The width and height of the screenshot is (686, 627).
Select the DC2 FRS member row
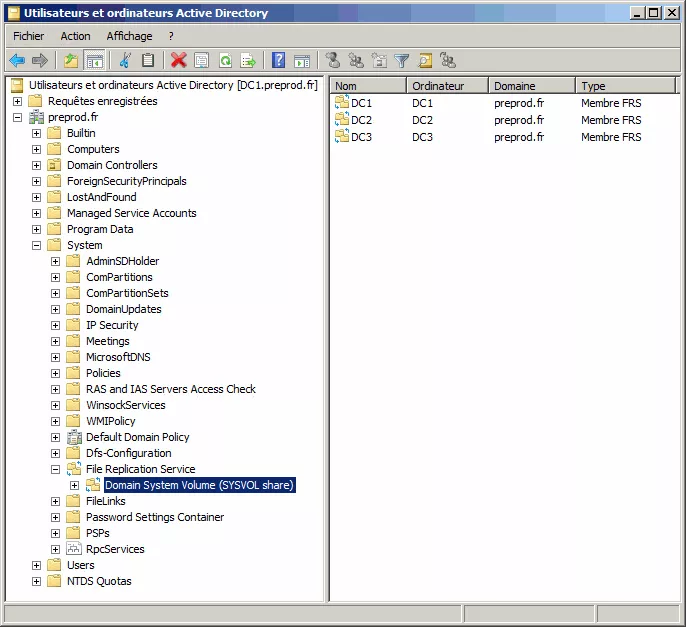[x=488, y=120]
